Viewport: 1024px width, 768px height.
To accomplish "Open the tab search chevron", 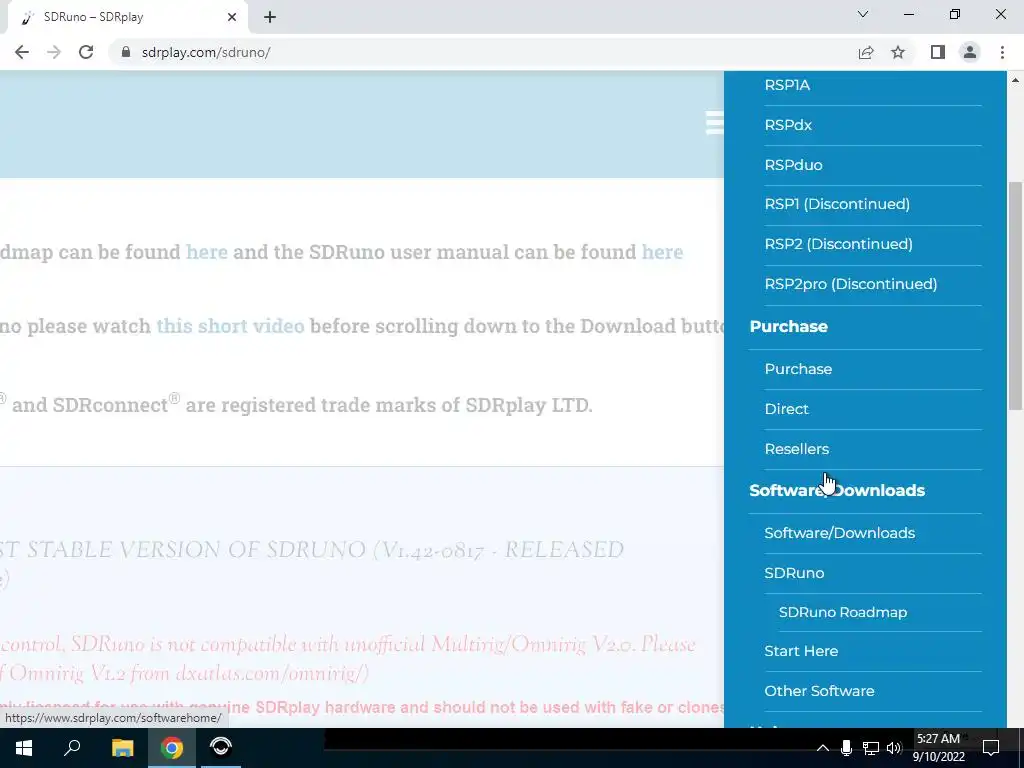I will [863, 14].
